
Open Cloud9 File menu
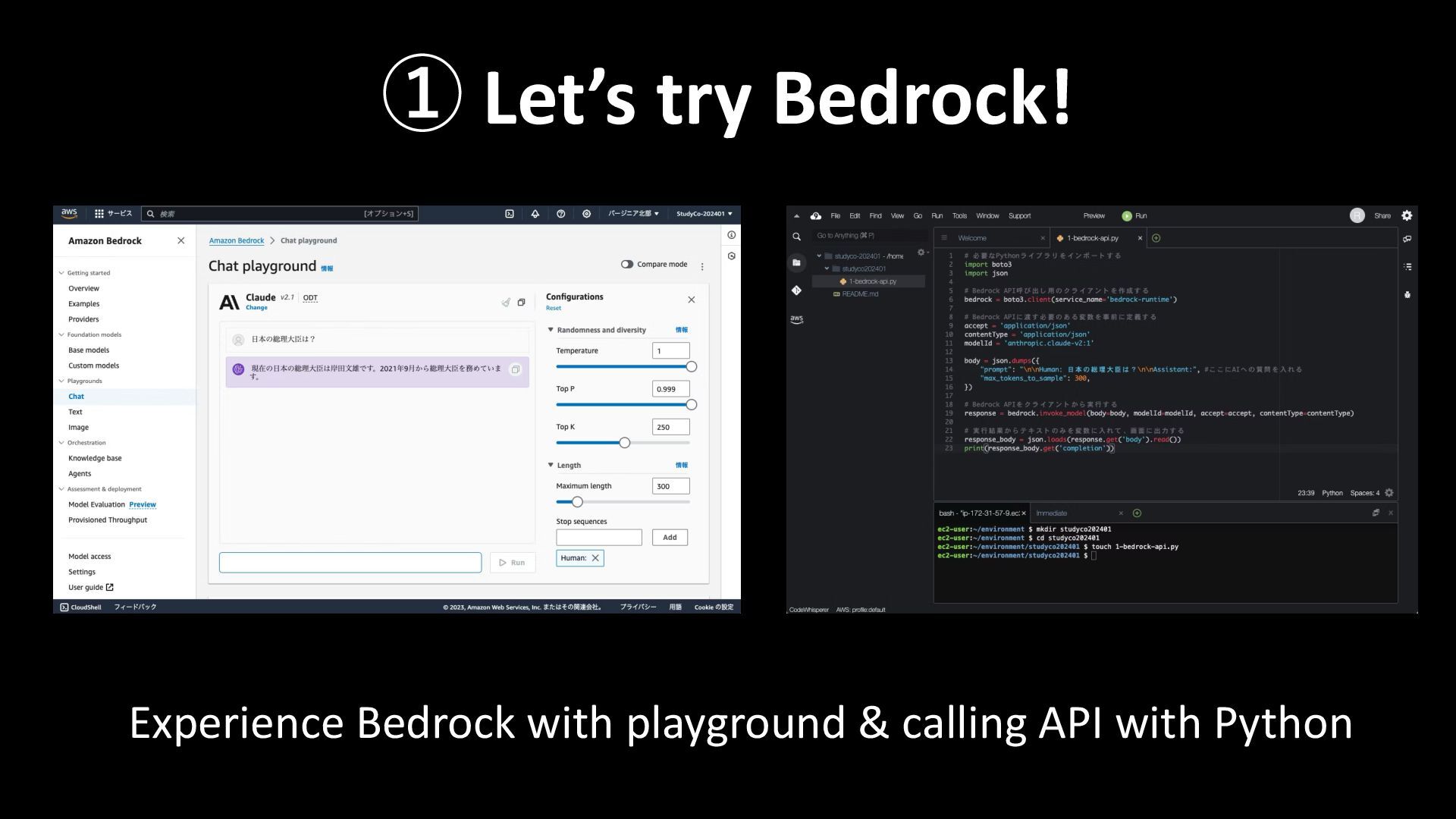point(835,216)
